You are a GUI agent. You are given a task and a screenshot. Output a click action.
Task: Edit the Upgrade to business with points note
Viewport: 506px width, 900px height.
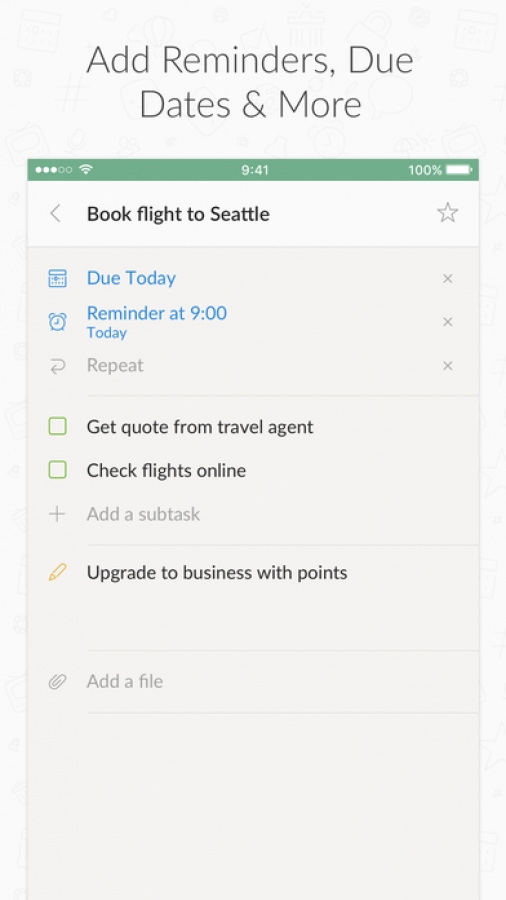(x=217, y=572)
